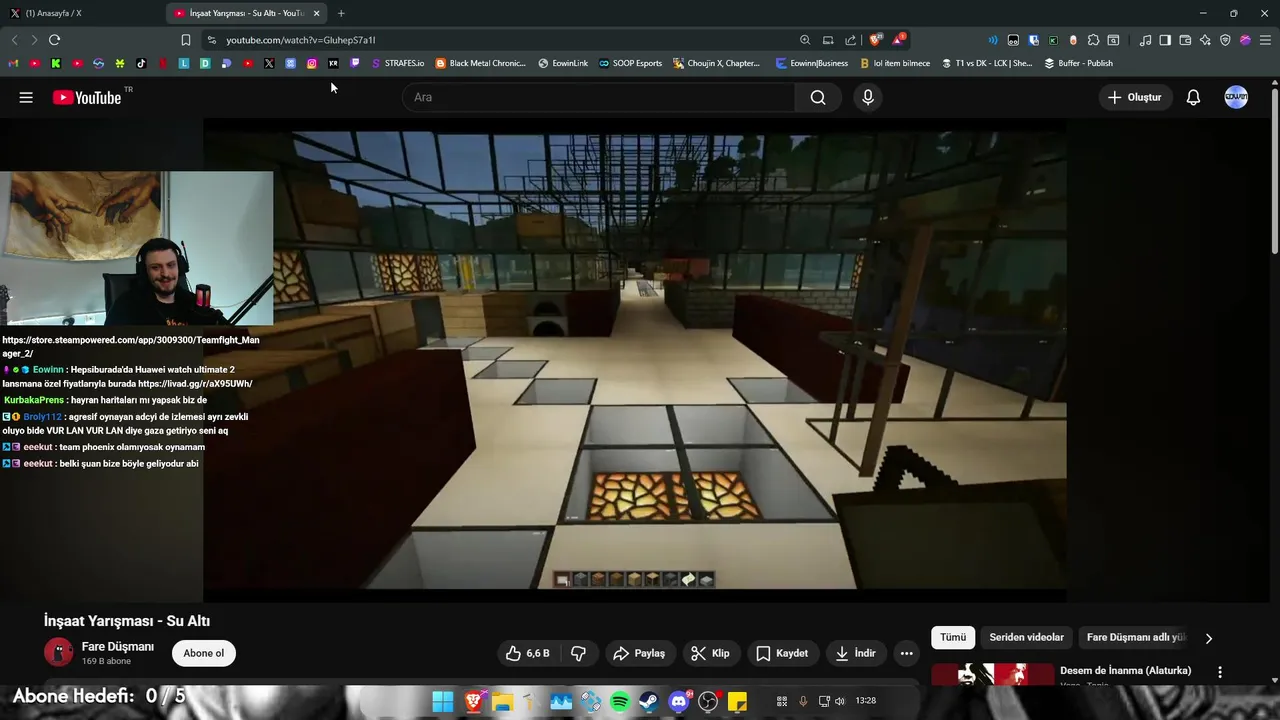Open the YouTube account avatar menu

[1236, 97]
